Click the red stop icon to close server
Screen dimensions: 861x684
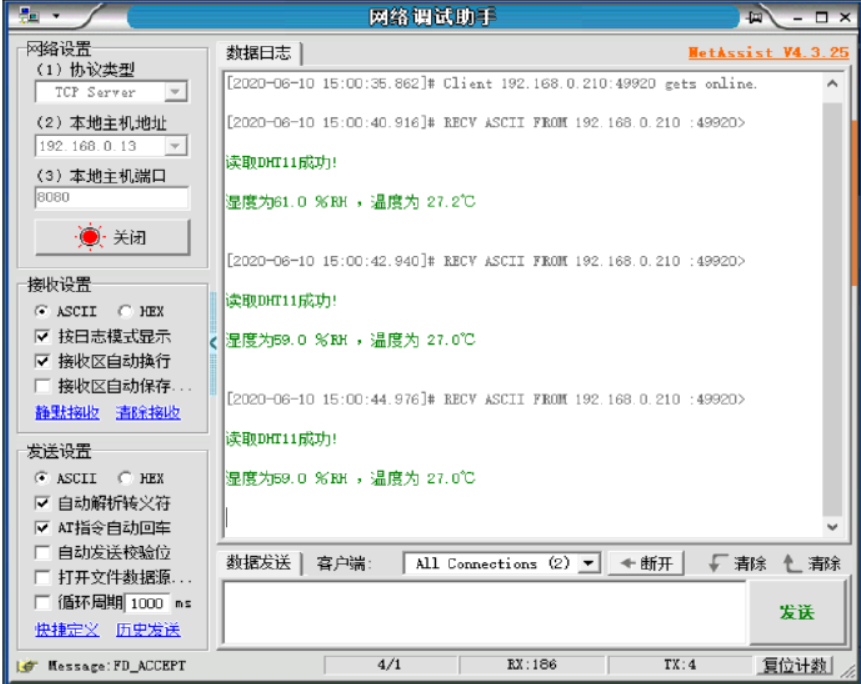point(90,236)
